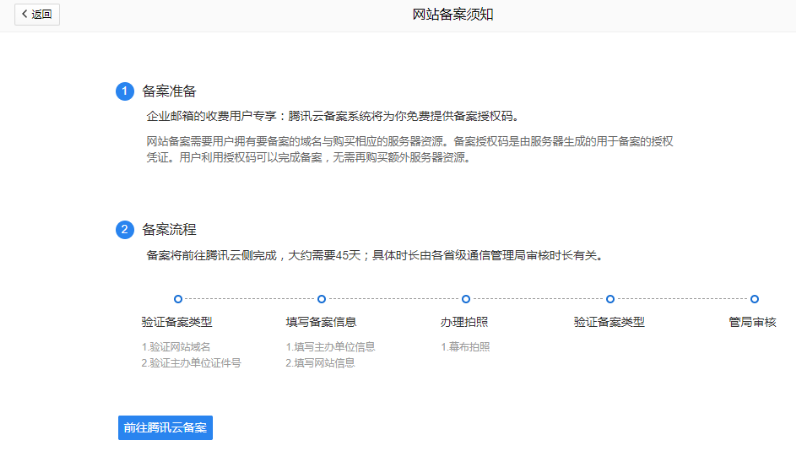Click the blue number 1 circle icon
The image size is (800, 468).
click(125, 91)
